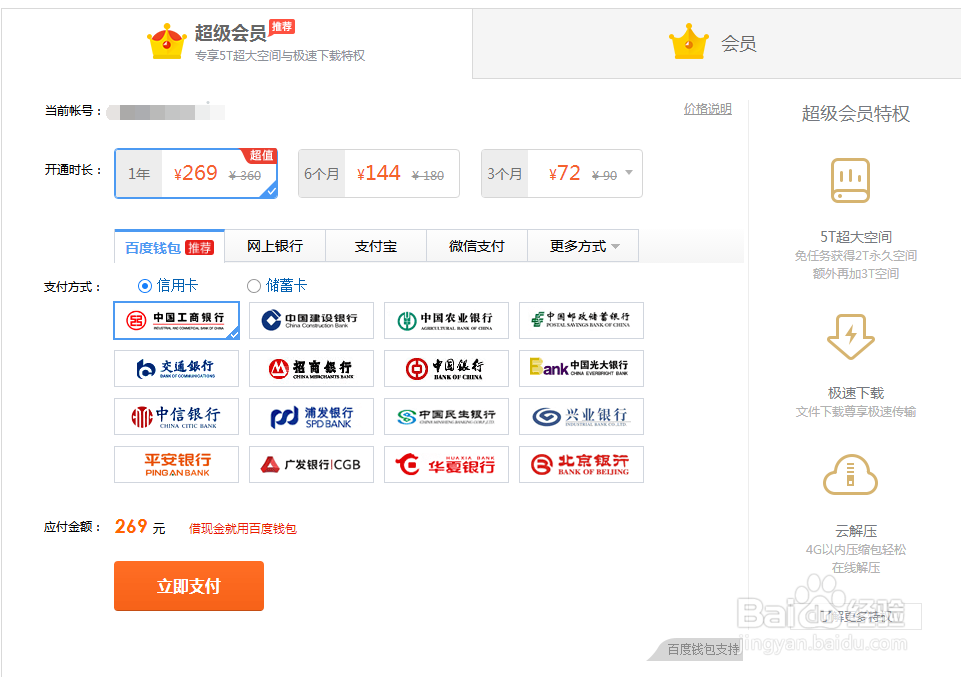Image resolution: width=961 pixels, height=677 pixels.
Task: Click the 超级会员特权 heading
Action: click(x=856, y=113)
